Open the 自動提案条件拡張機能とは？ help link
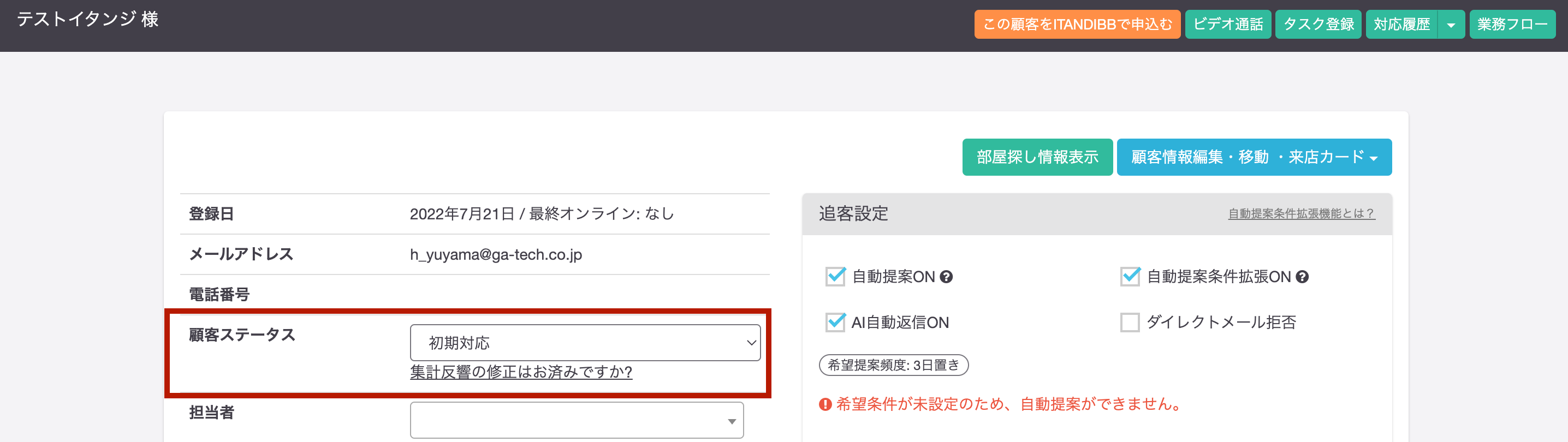1568x442 pixels. (1302, 213)
